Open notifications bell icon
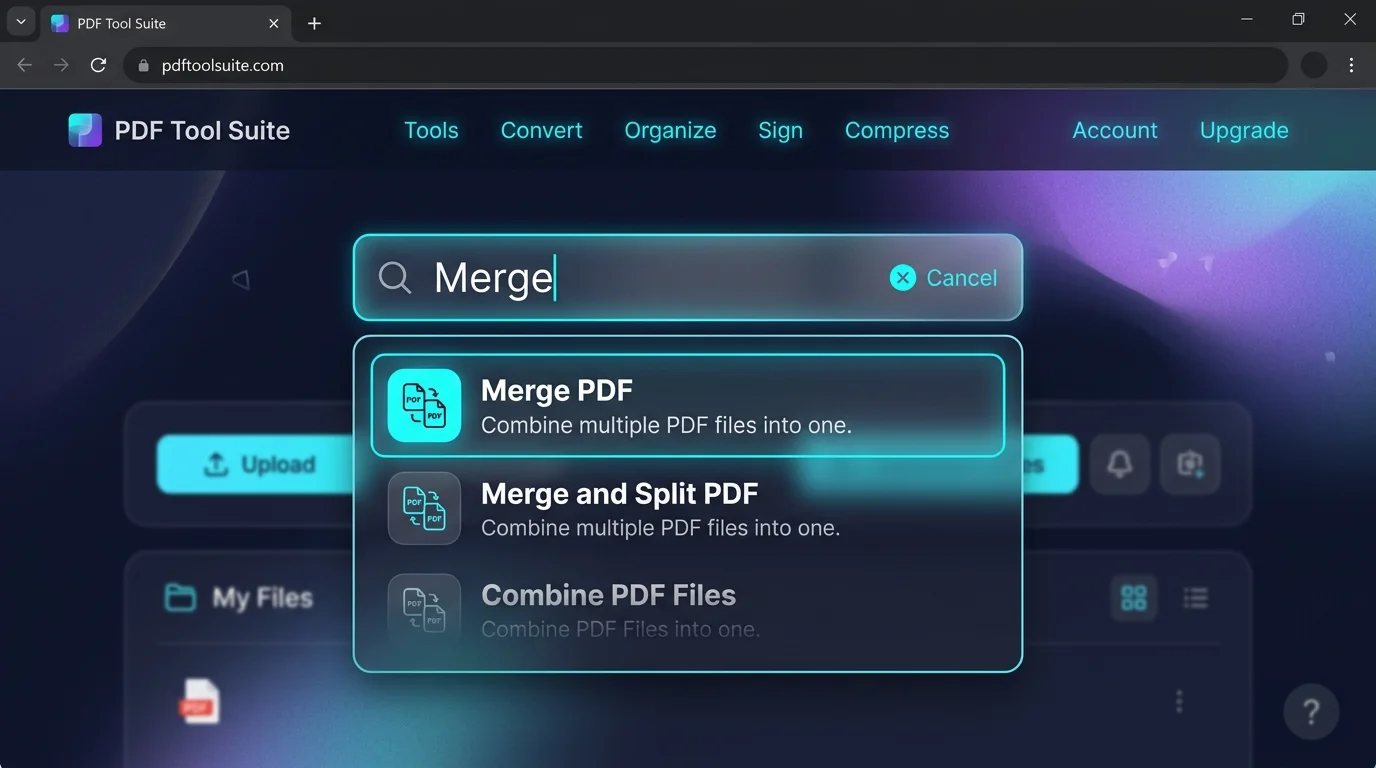The image size is (1376, 768). [1119, 464]
